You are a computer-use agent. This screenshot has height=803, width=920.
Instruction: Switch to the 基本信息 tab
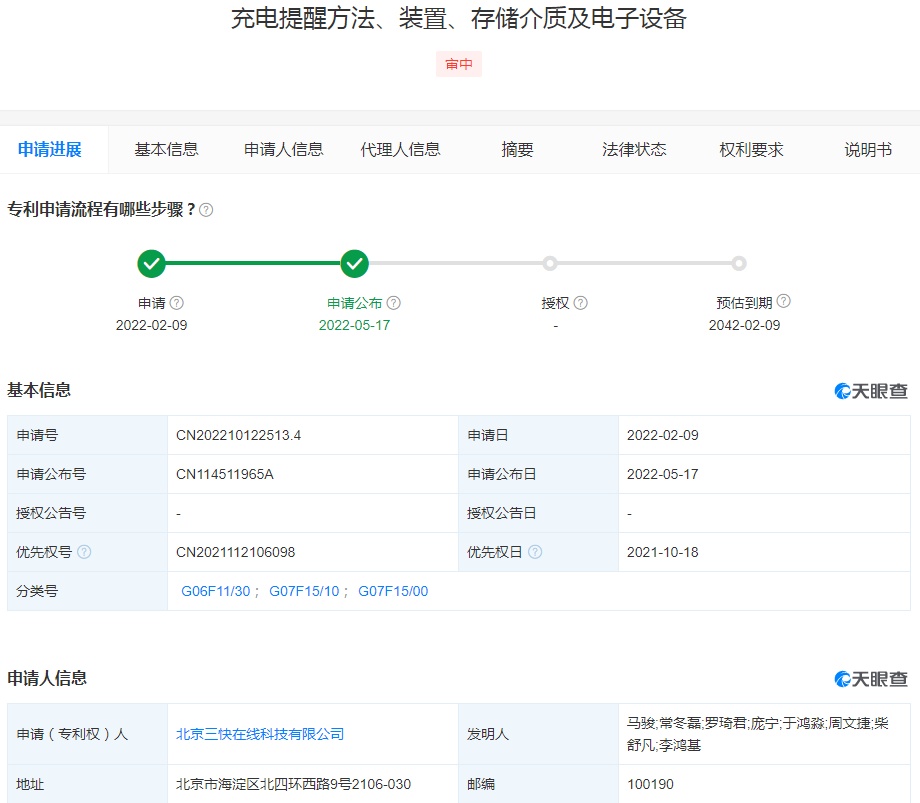tap(167, 150)
